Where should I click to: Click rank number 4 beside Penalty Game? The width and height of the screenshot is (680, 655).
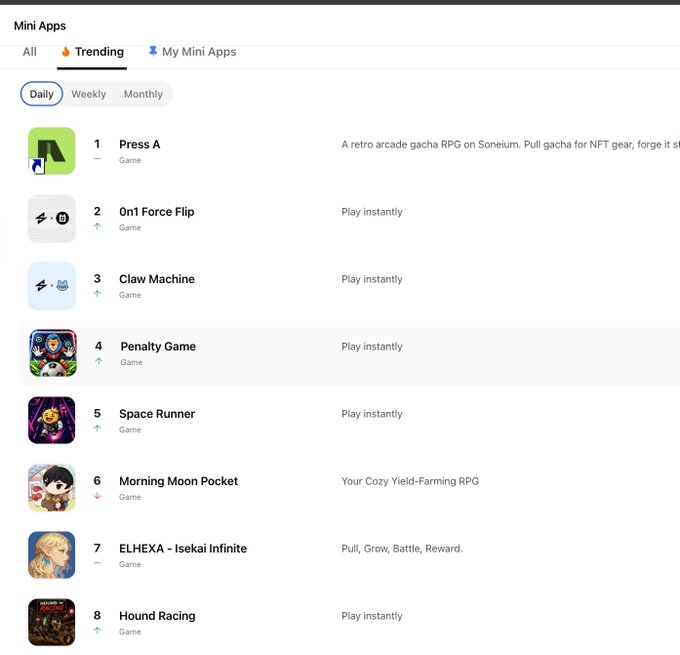(x=99, y=346)
